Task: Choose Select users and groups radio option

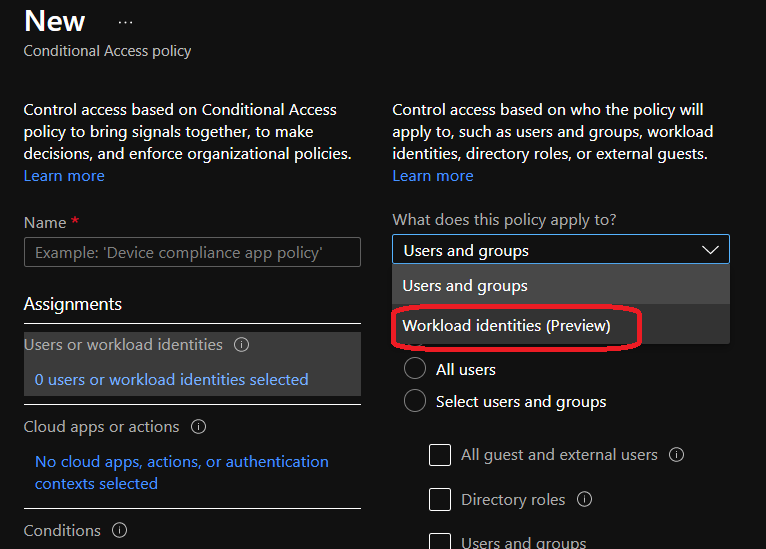Action: click(415, 402)
